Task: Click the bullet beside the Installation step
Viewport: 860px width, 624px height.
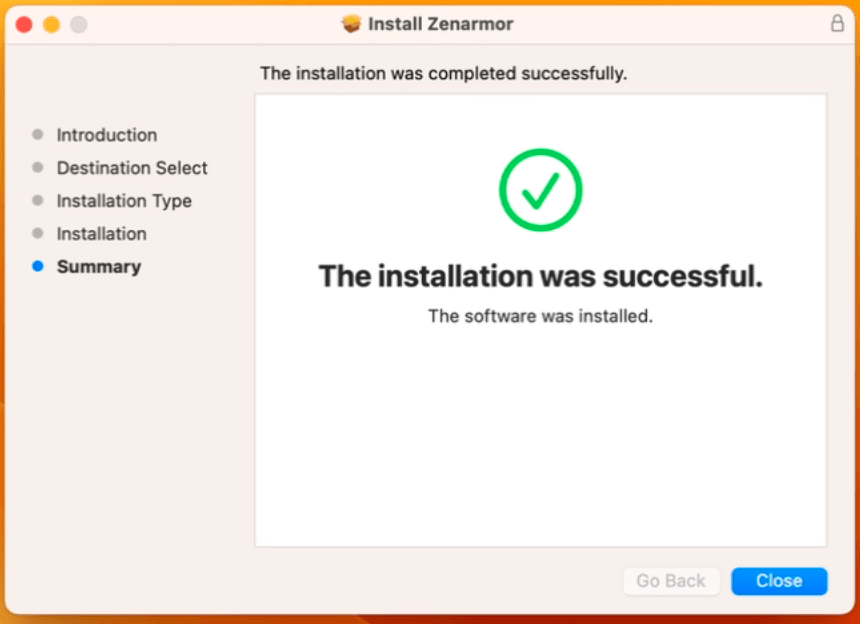Action: pyautogui.click(x=38, y=234)
